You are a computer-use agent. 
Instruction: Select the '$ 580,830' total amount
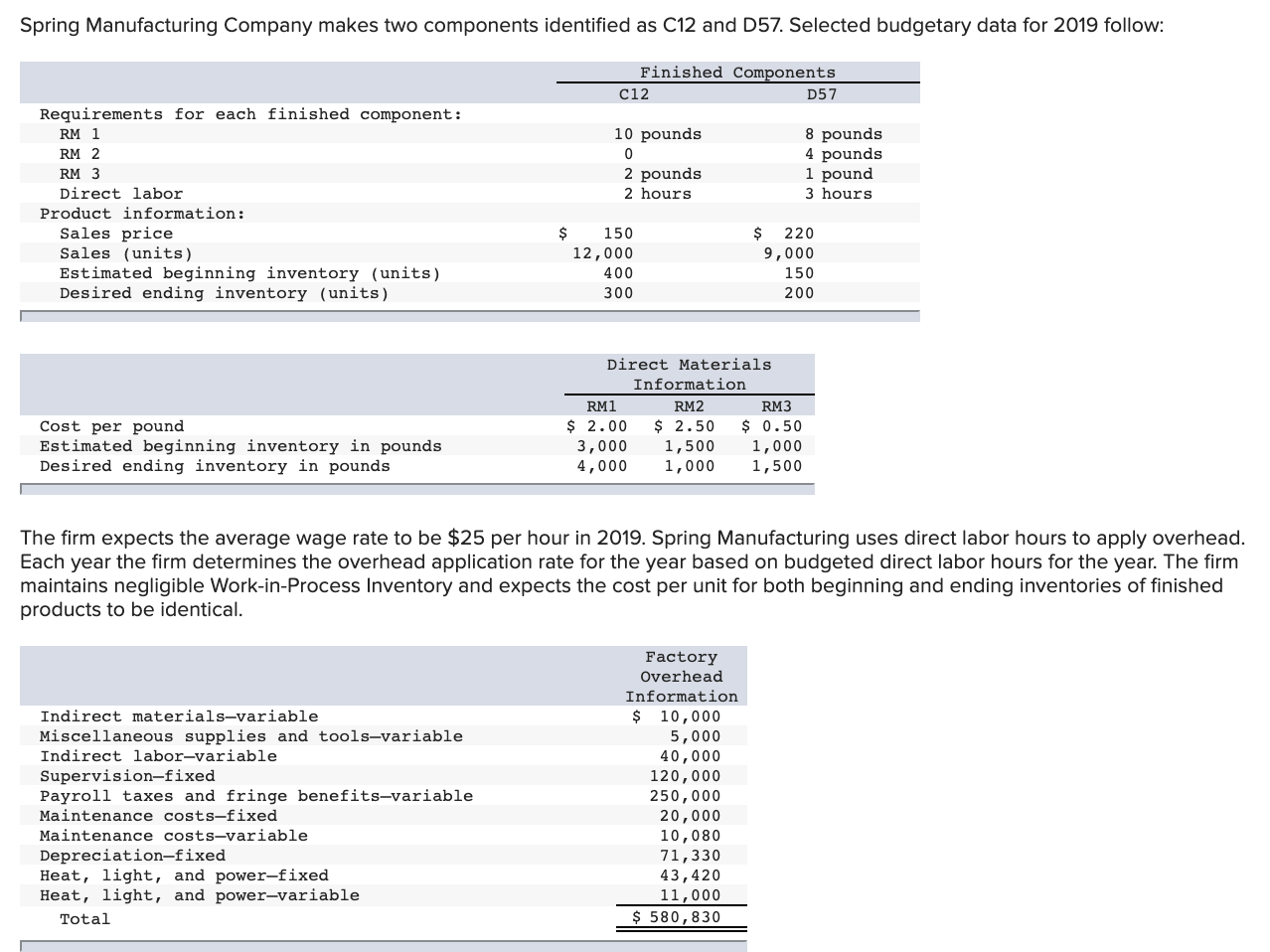[x=677, y=917]
